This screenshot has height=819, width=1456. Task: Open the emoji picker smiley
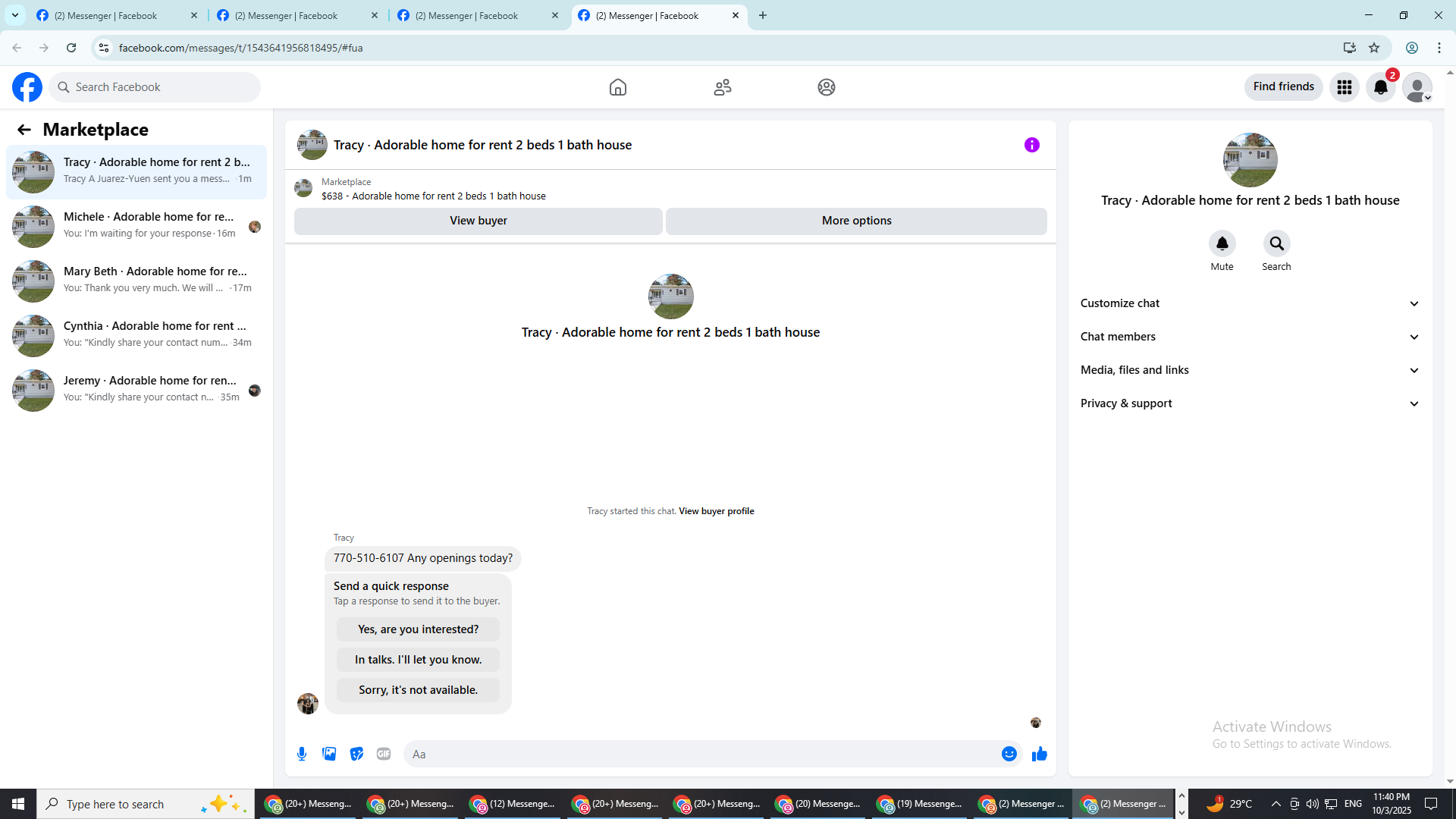pyautogui.click(x=1009, y=754)
